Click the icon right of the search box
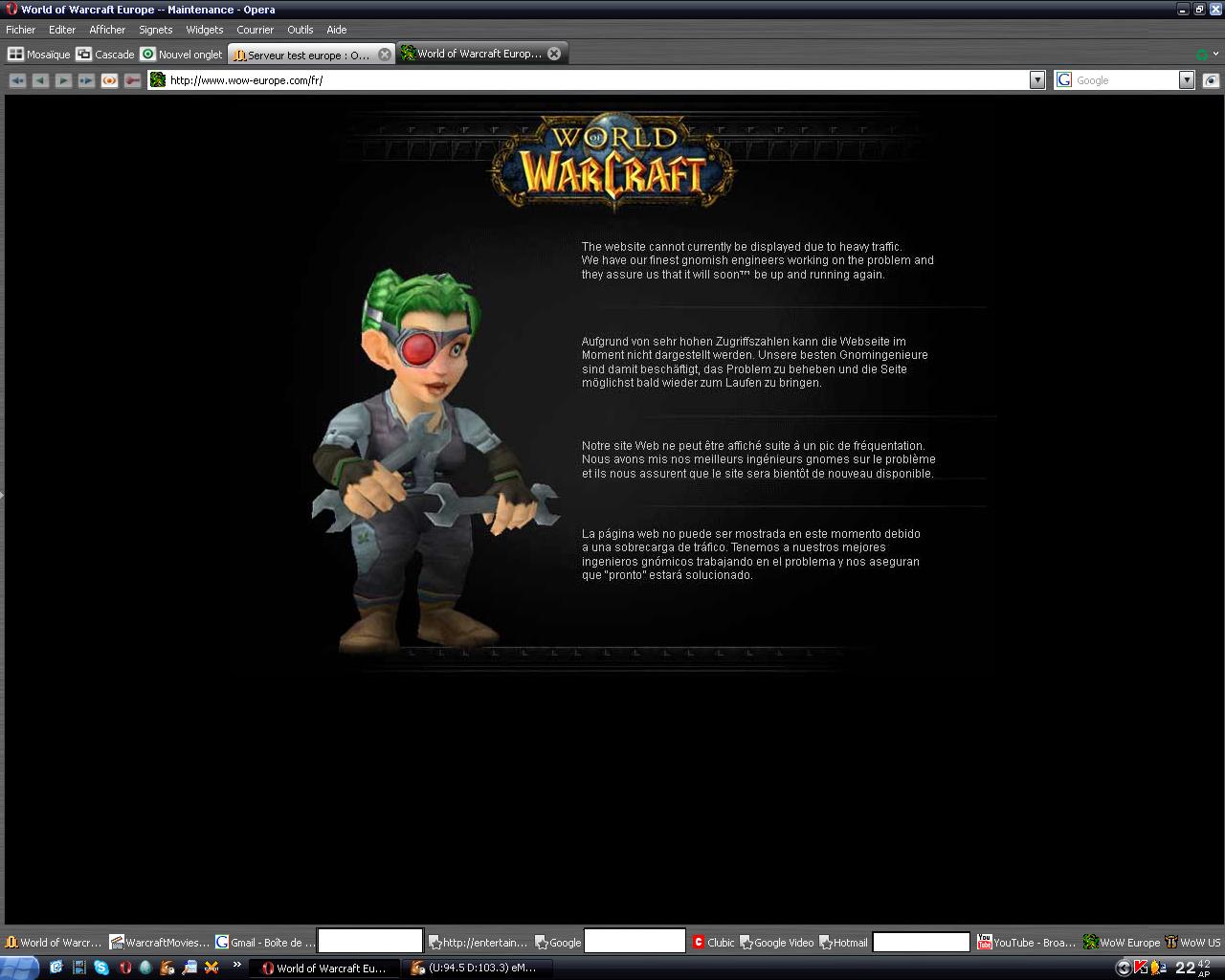Viewport: 1225px width, 980px height. tap(1211, 80)
